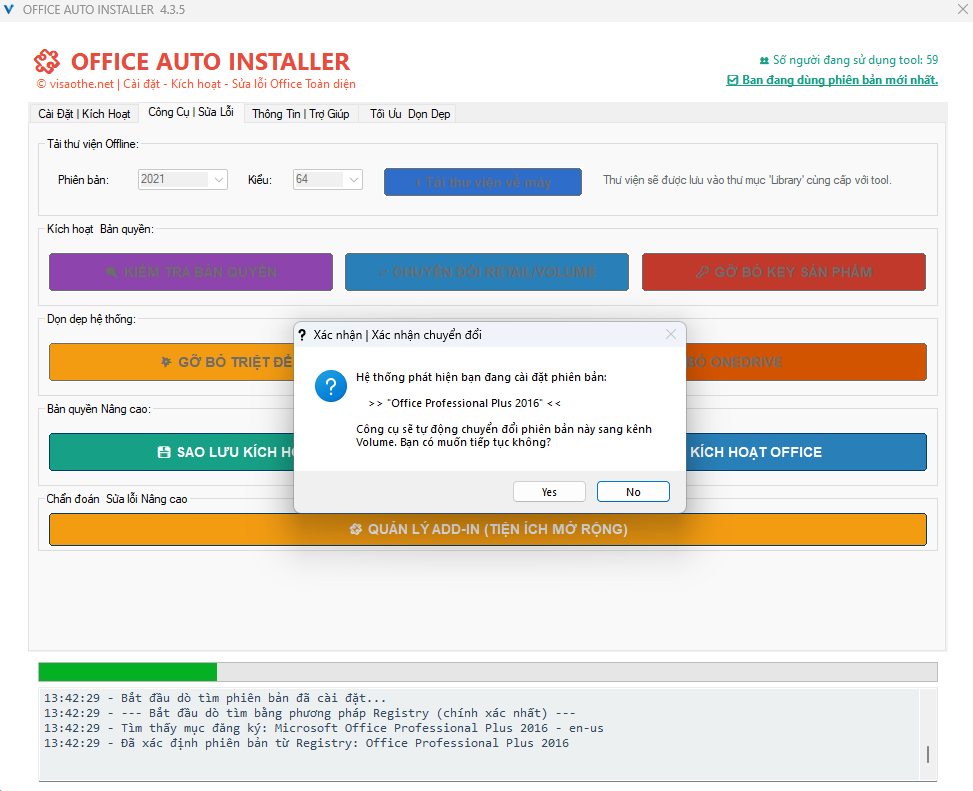Click '"Office Professional Plus 2016"' text in dialog
973x791 pixels.
(465, 403)
